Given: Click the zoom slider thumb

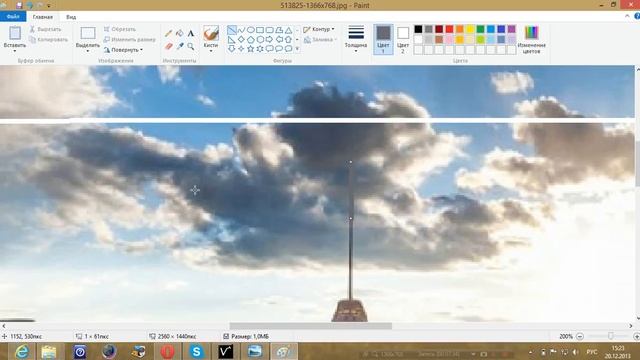Looking at the screenshot, I should pos(611,336).
